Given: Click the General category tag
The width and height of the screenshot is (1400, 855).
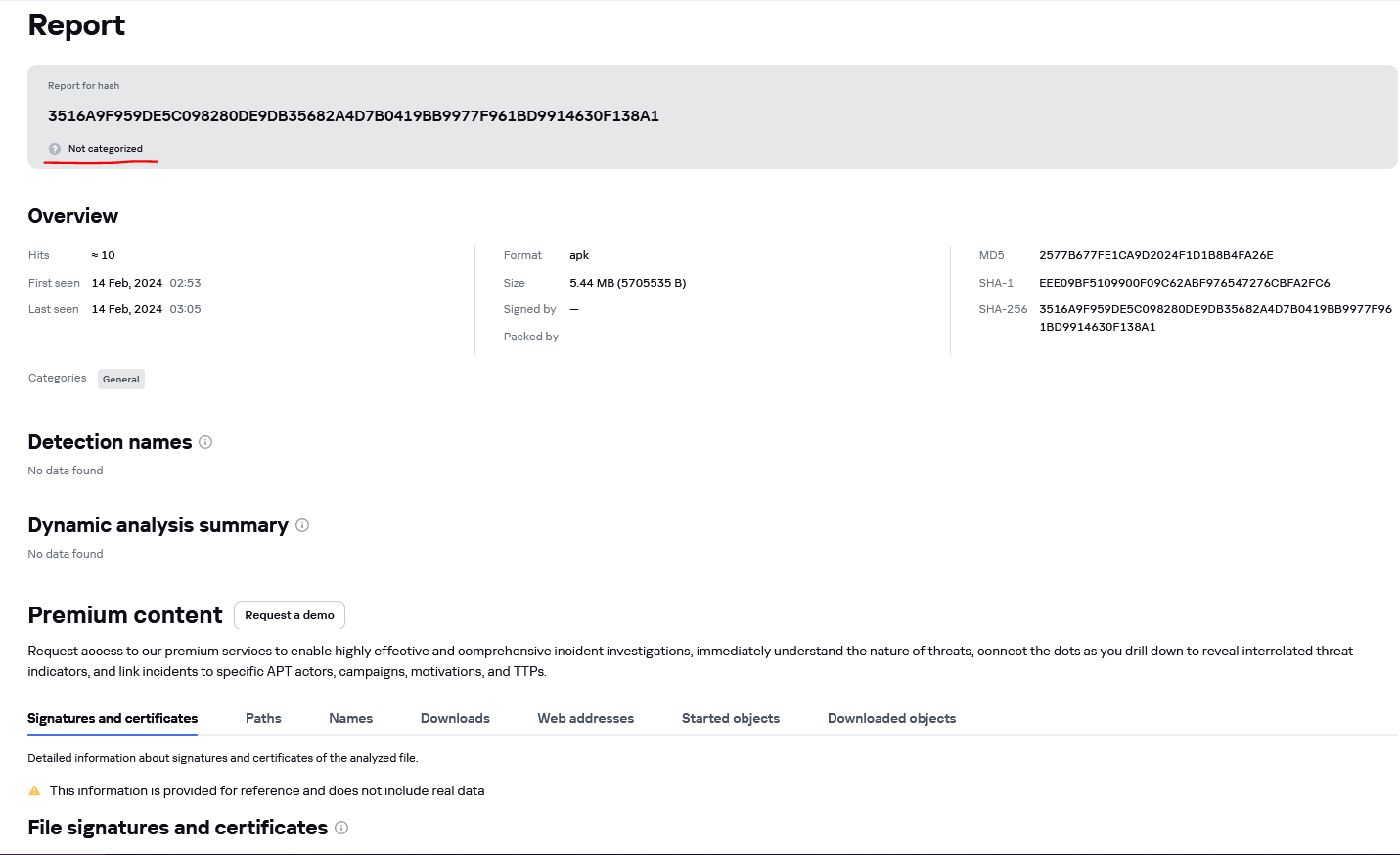Looking at the screenshot, I should [x=121, y=380].
